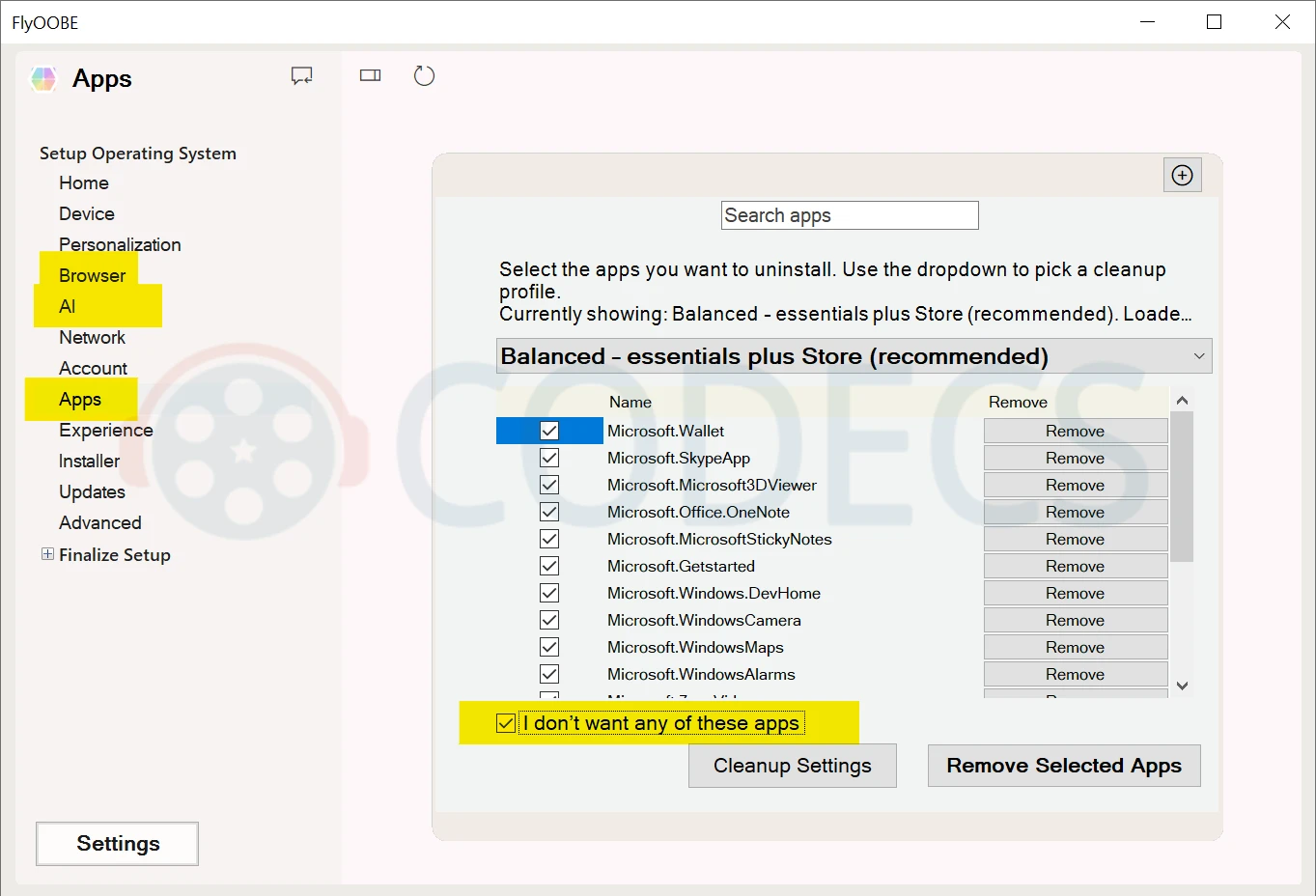
Task: Click the refresh circular-arrow icon
Action: click(424, 74)
